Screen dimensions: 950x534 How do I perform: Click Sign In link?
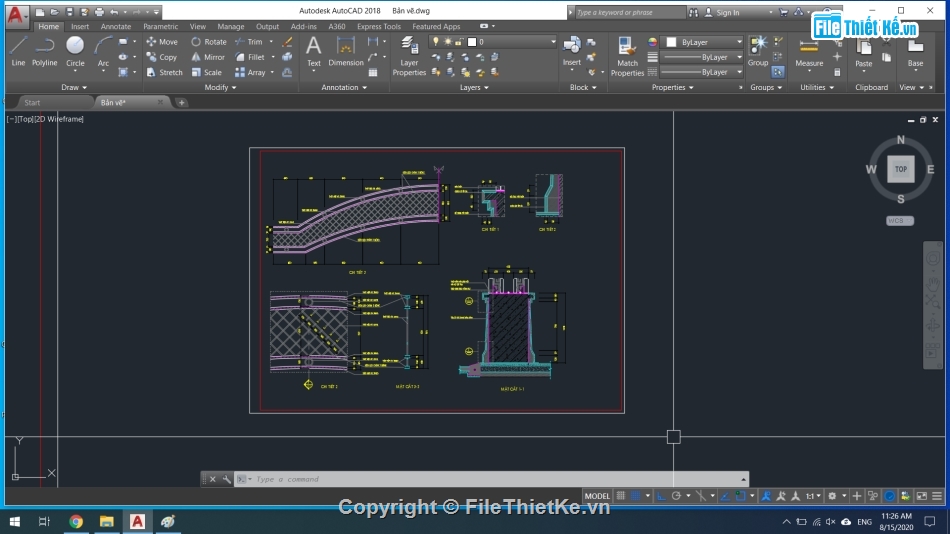coord(727,12)
